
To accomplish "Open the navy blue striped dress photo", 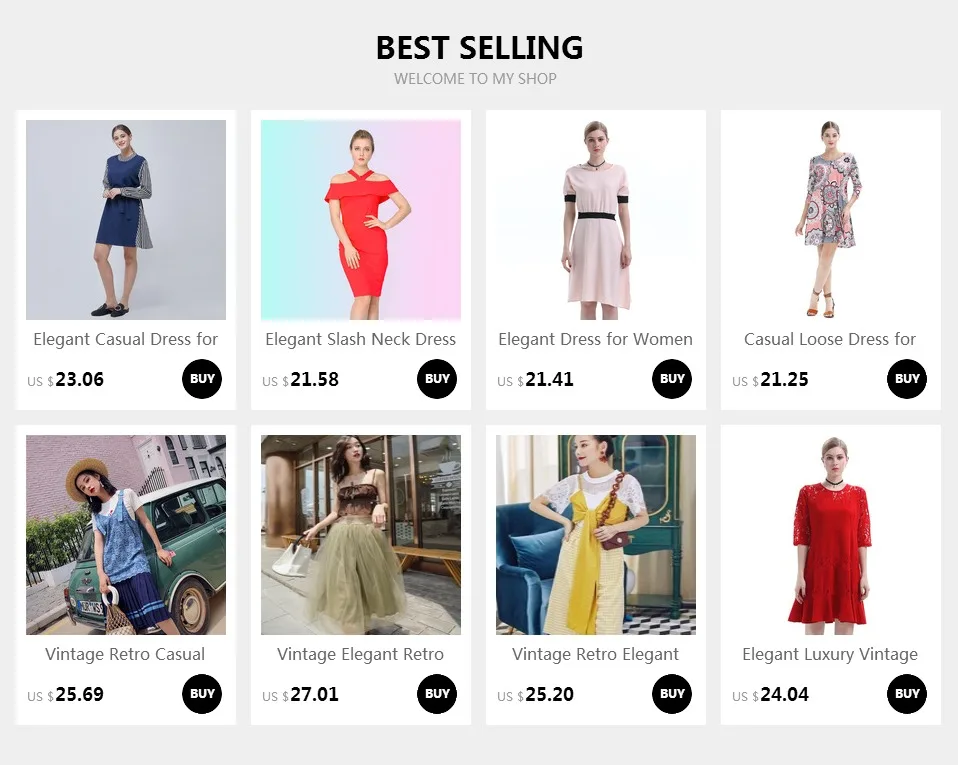I will pos(126,220).
